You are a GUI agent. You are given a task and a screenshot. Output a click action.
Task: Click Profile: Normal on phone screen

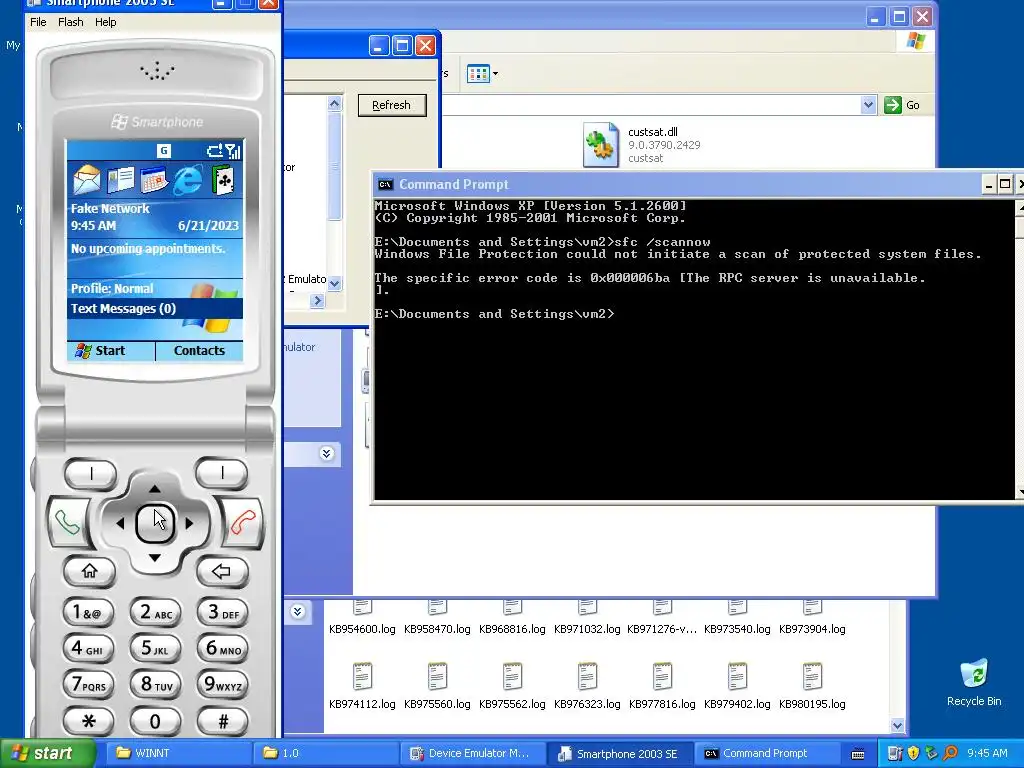pos(112,289)
